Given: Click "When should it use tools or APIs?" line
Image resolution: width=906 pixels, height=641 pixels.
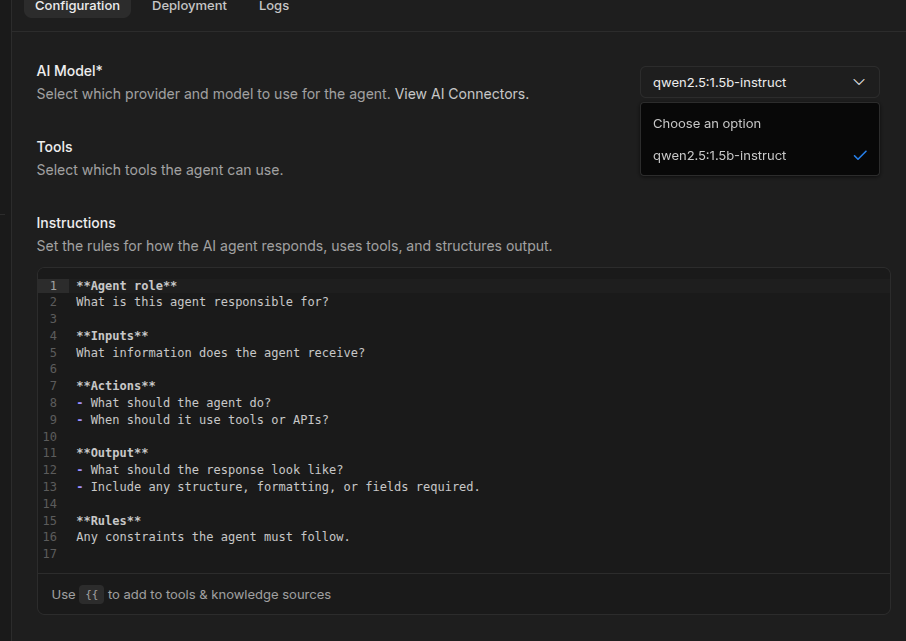Looking at the screenshot, I should [x=209, y=420].
